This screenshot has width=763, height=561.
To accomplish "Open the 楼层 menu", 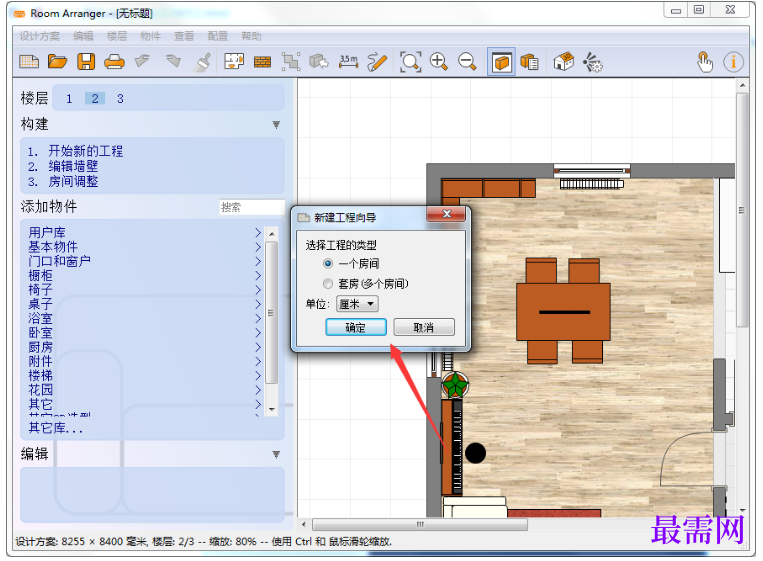I will click(117, 36).
